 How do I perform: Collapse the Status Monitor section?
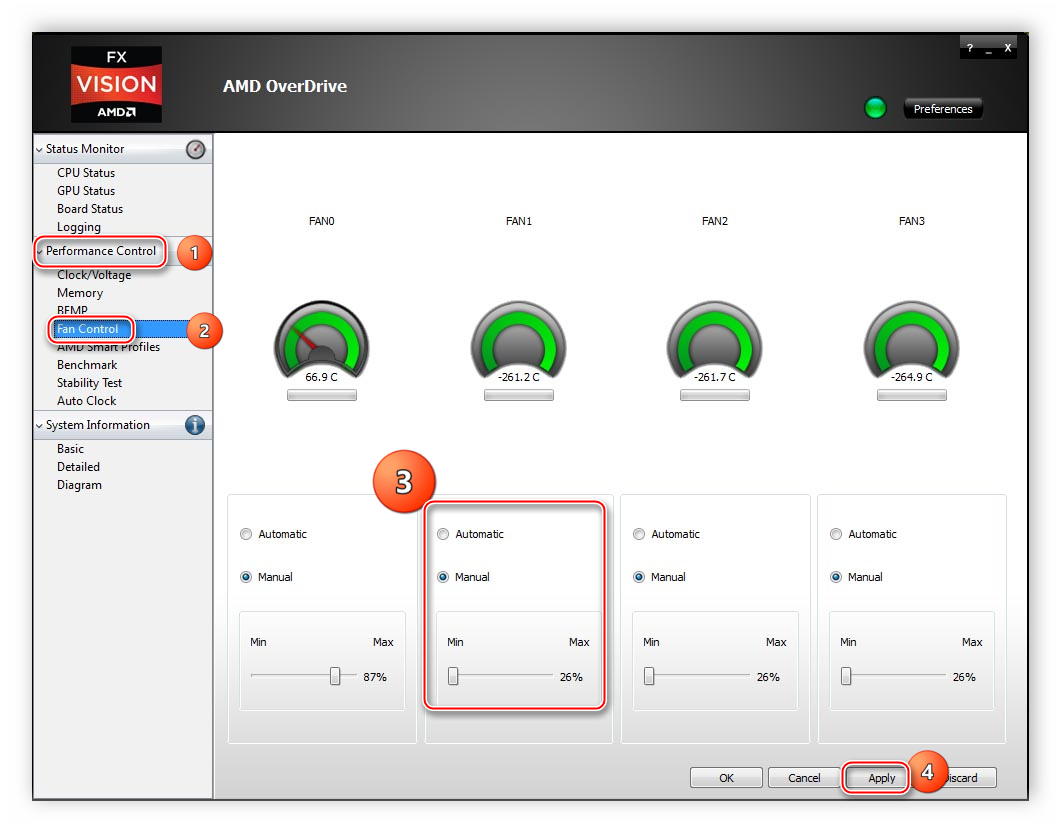(x=40, y=150)
